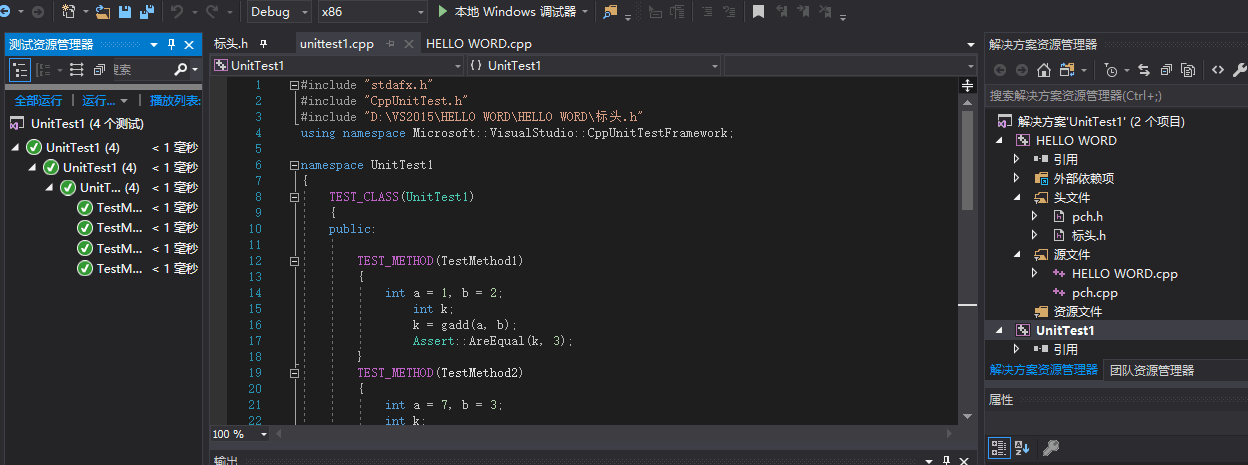Pin the unittest1.cpp tab

click(390, 44)
